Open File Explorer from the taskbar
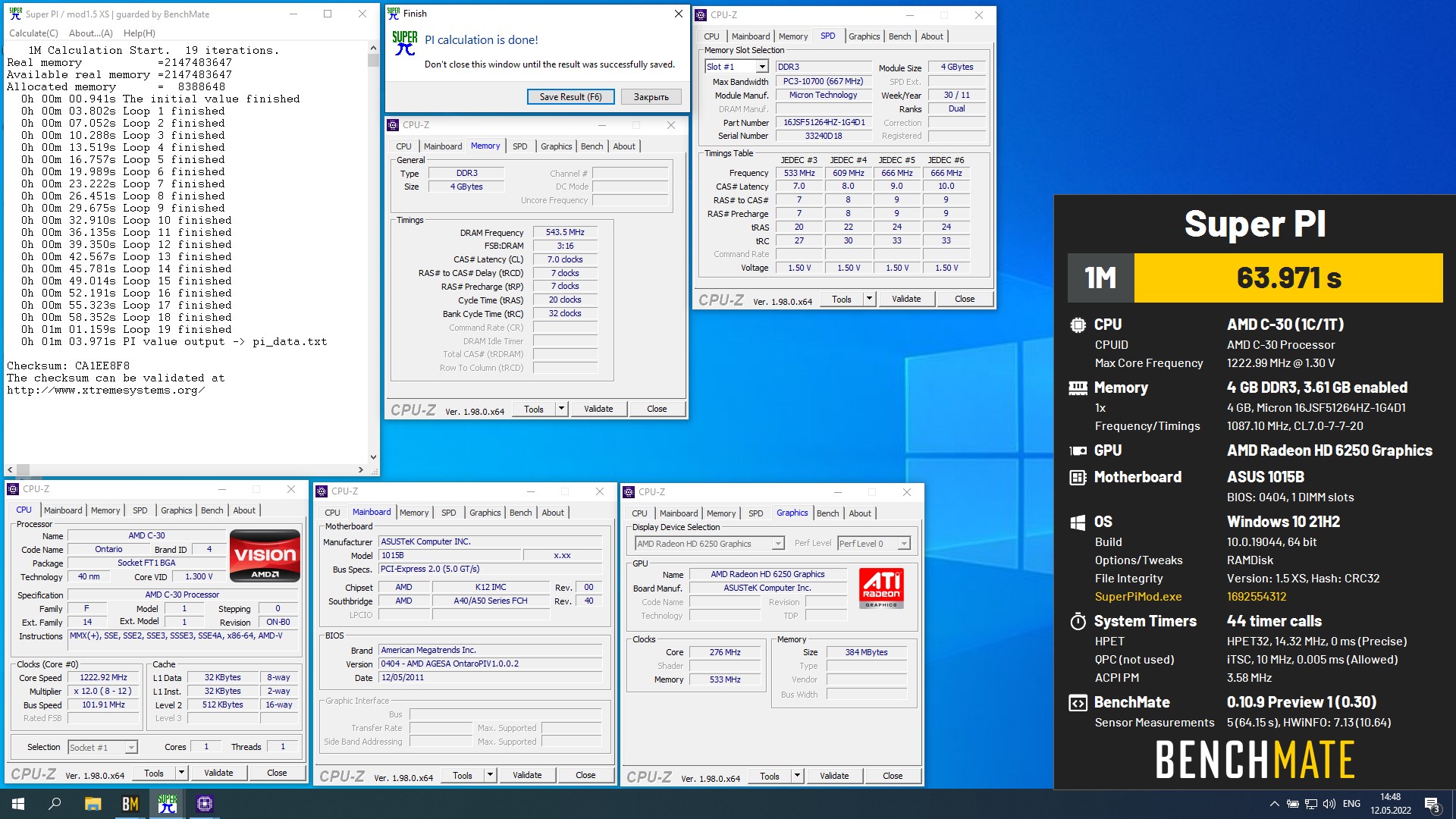Image resolution: width=1456 pixels, height=819 pixels. click(x=93, y=804)
